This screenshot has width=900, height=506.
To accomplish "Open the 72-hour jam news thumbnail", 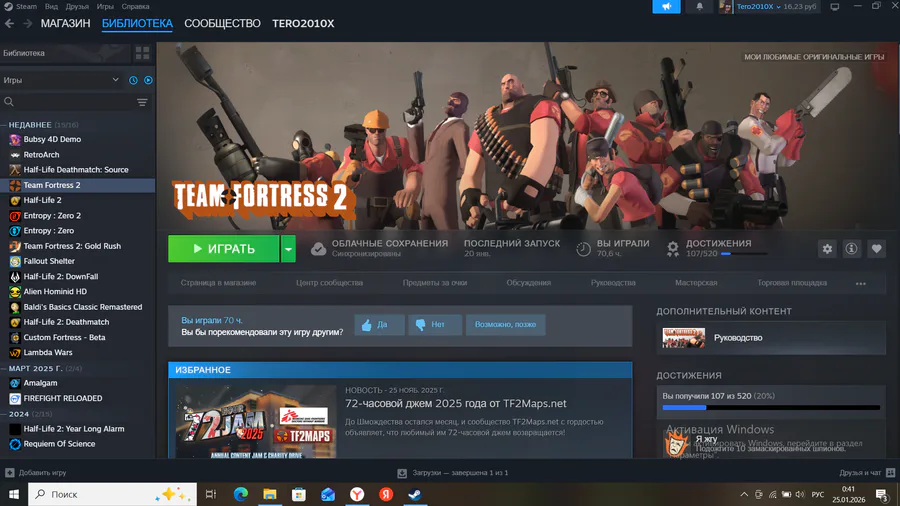I will 256,422.
